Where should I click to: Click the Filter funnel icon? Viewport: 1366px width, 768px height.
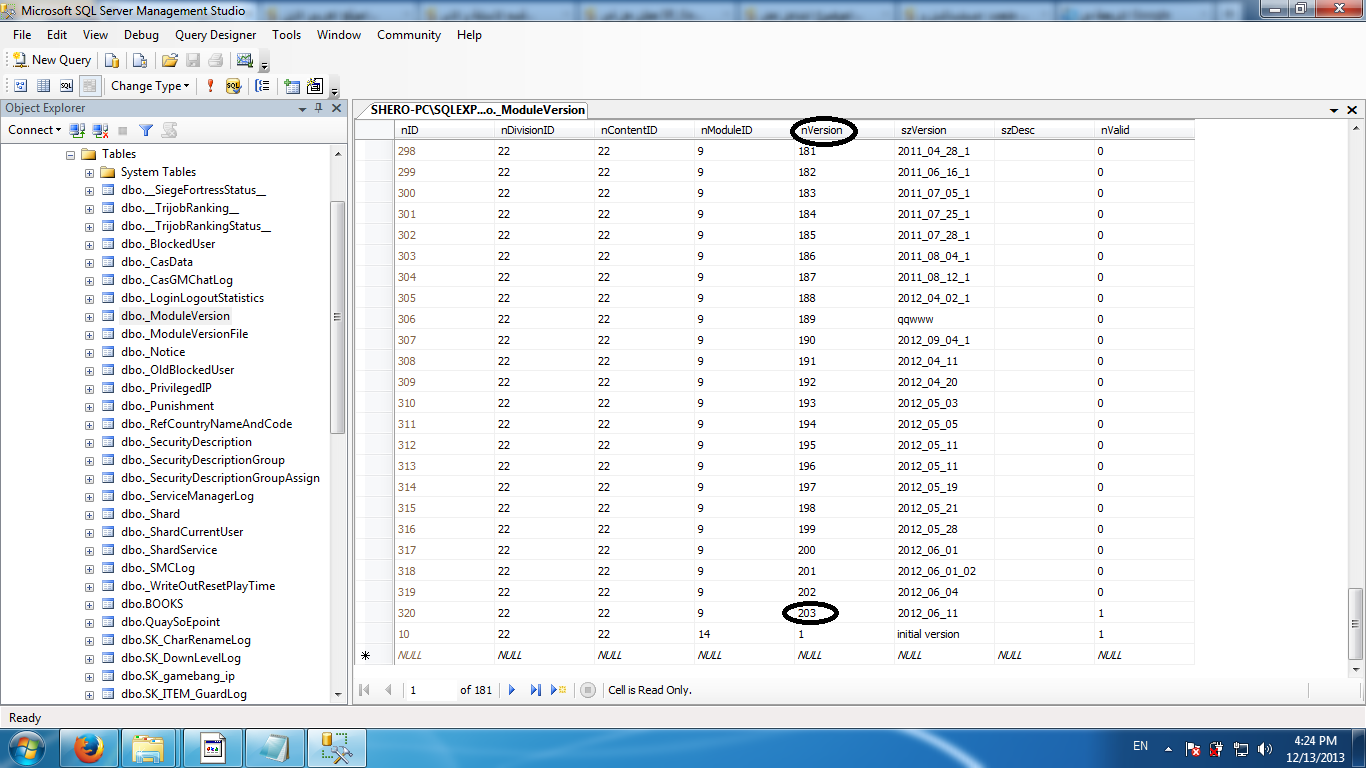(x=146, y=130)
